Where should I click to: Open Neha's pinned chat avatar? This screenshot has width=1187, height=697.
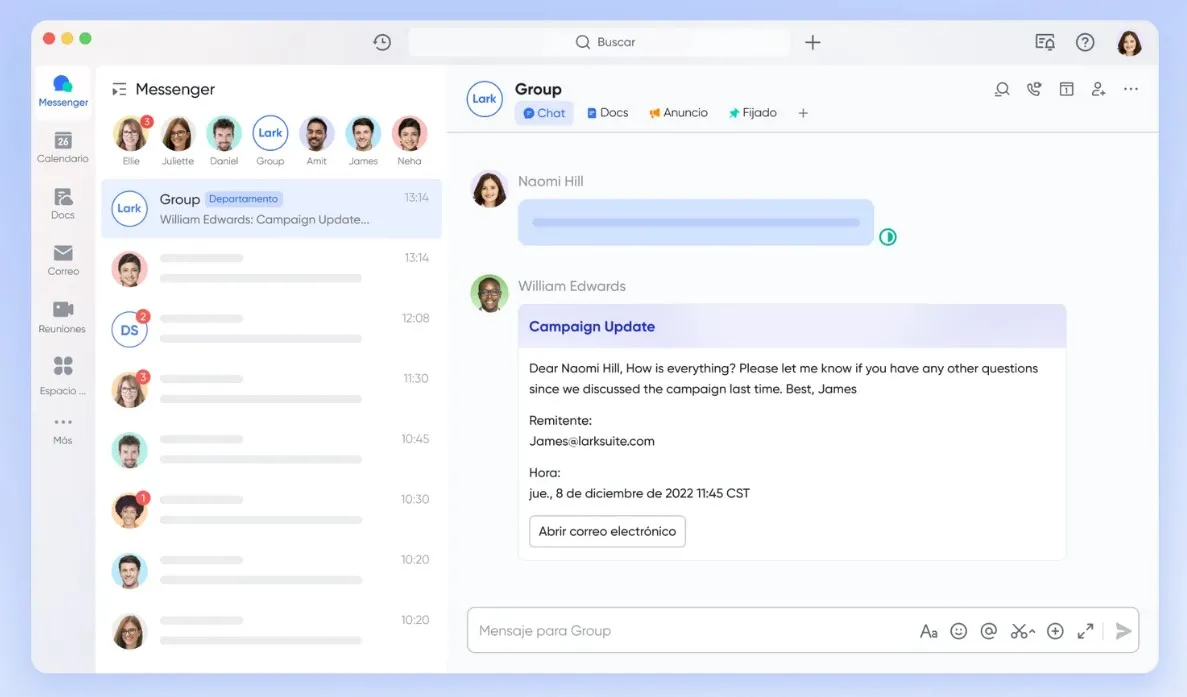tap(410, 134)
